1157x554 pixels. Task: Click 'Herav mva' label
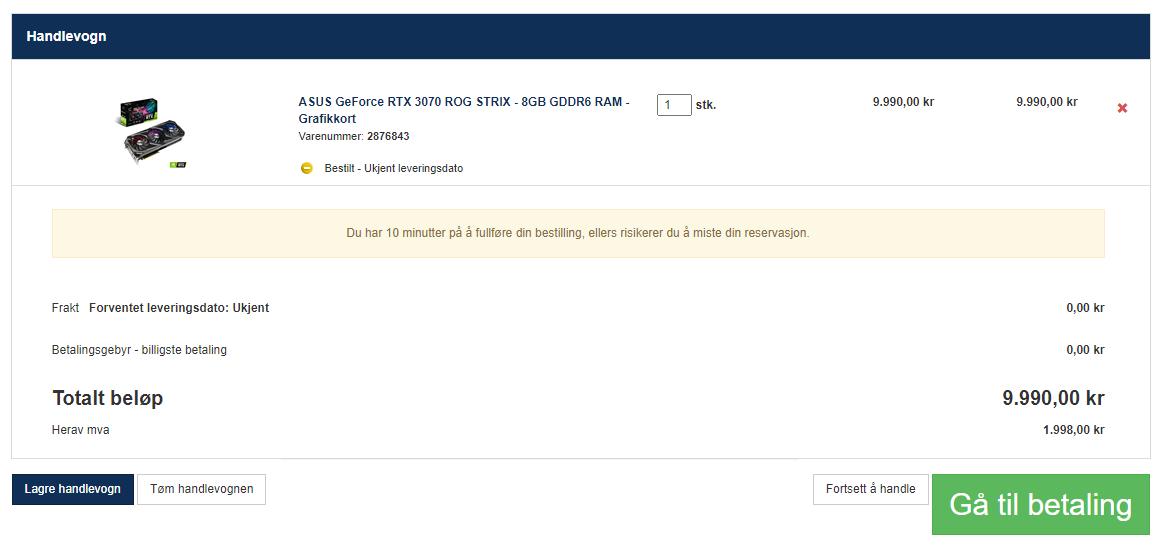tap(80, 429)
